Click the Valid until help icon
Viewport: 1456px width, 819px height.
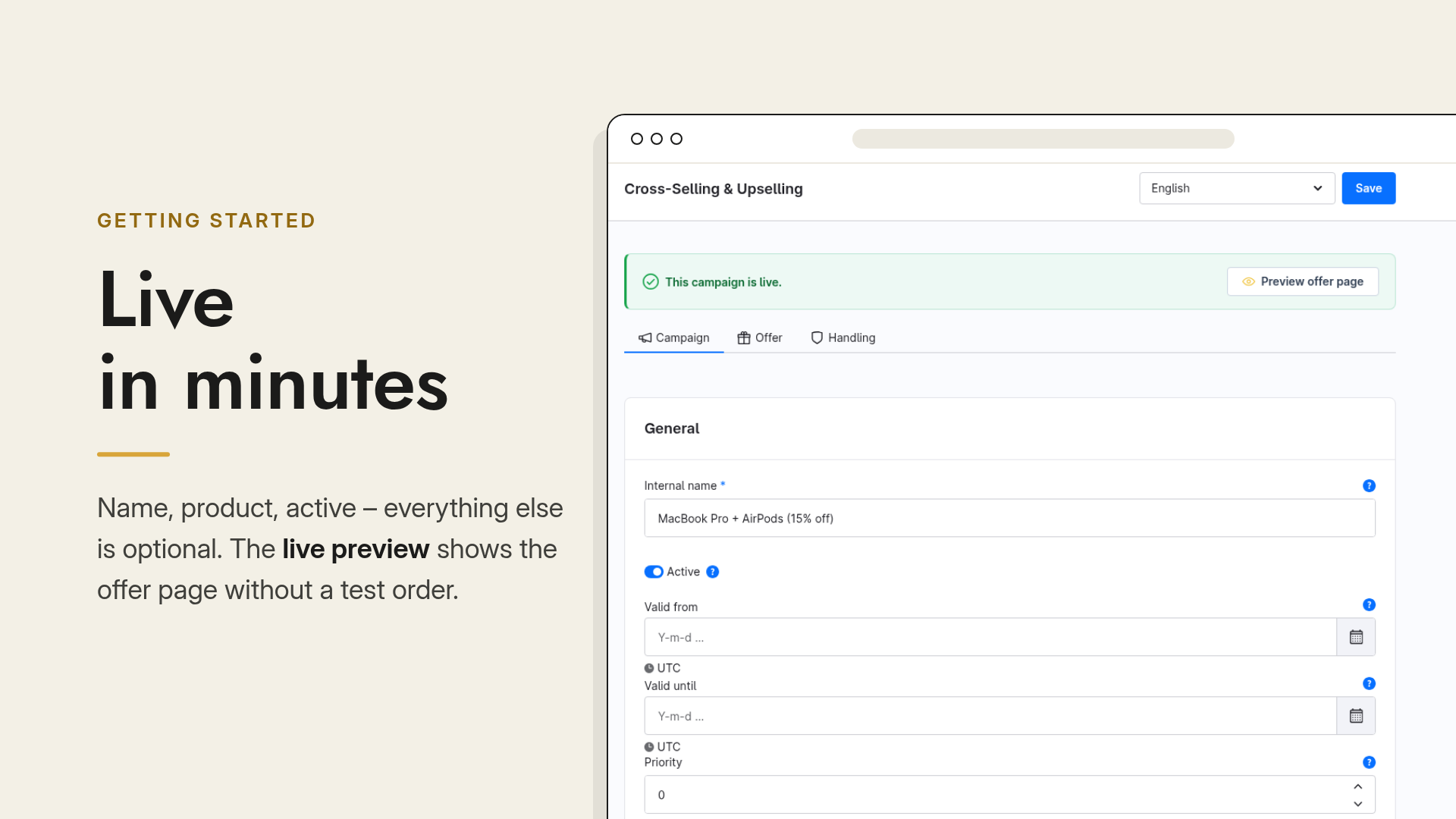[1369, 683]
